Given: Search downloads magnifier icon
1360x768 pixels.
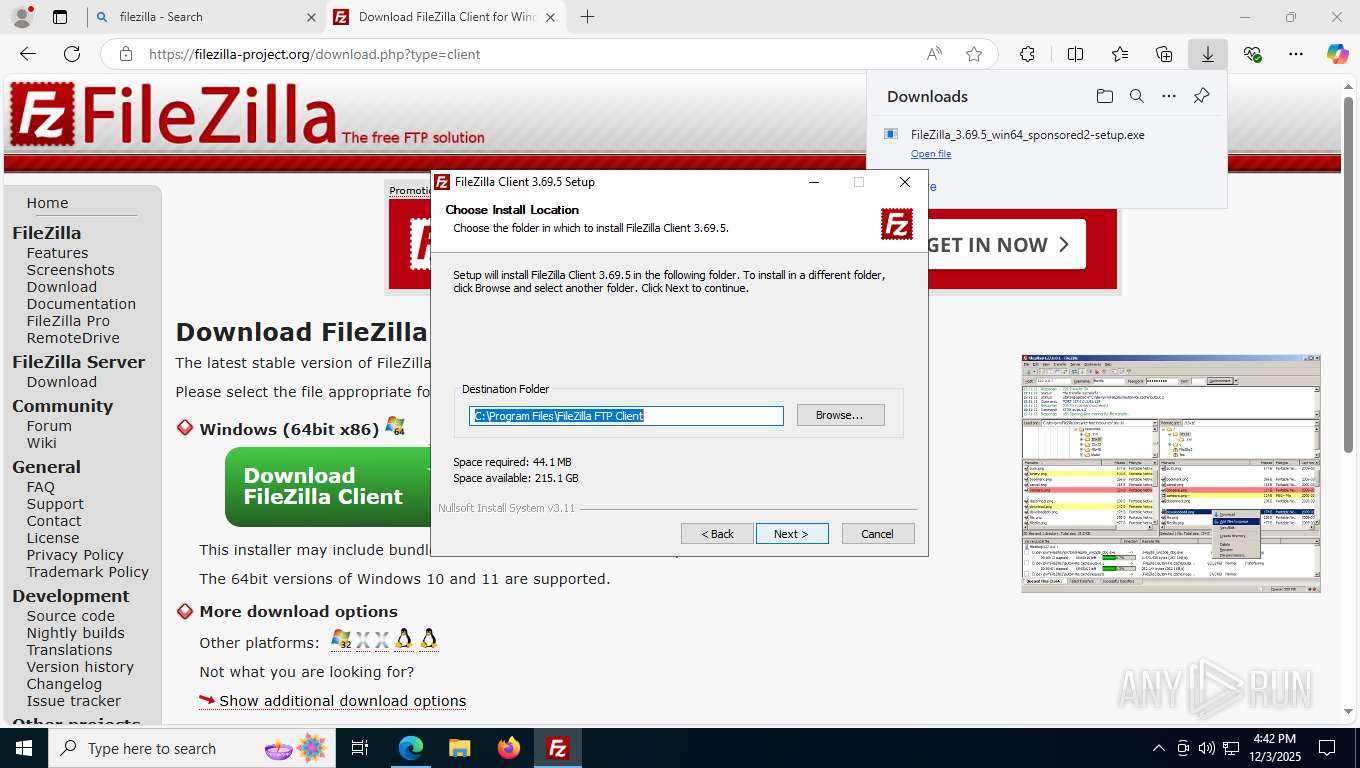Looking at the screenshot, I should (x=1137, y=96).
